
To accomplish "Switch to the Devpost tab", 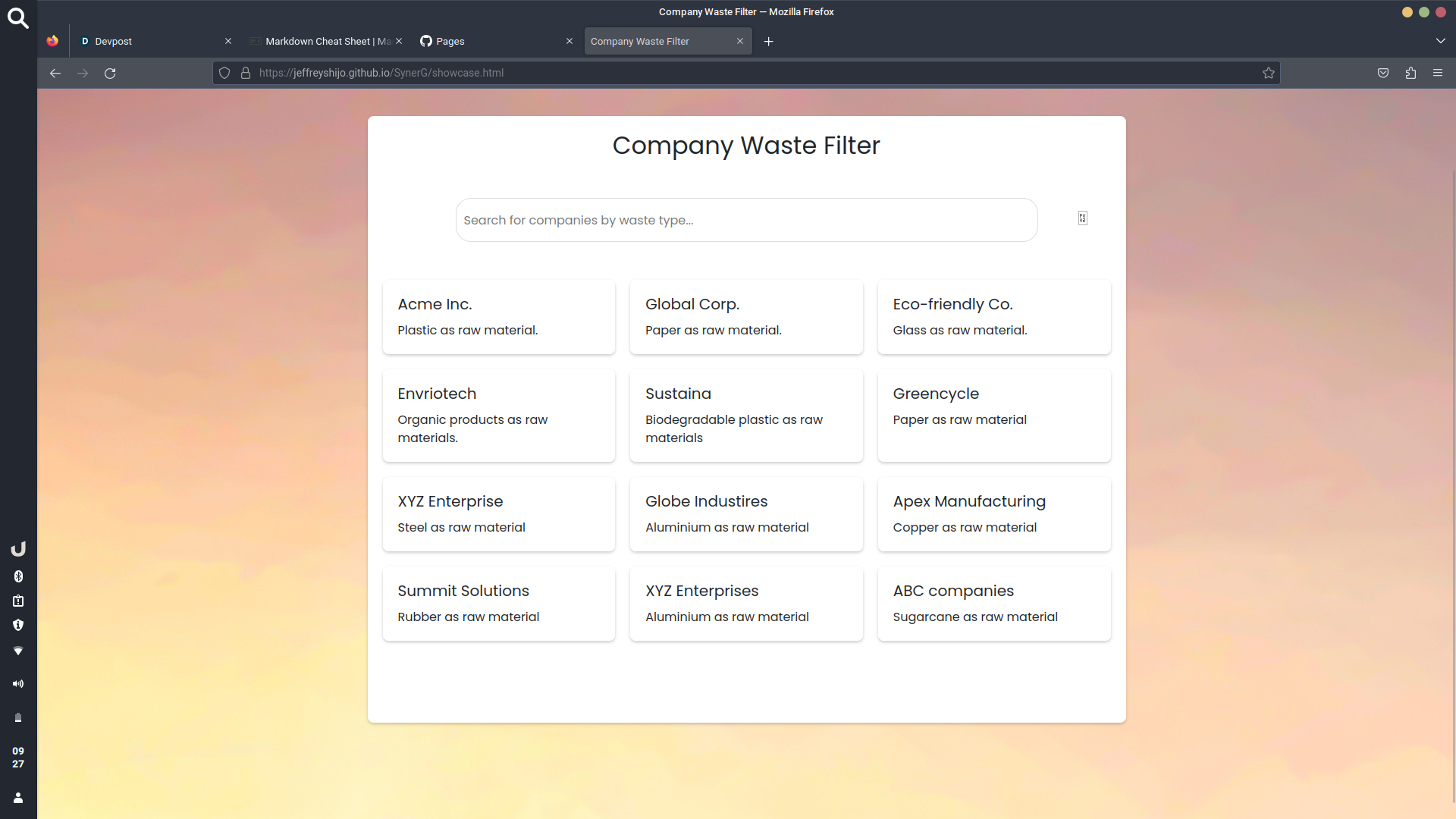I will 152,41.
